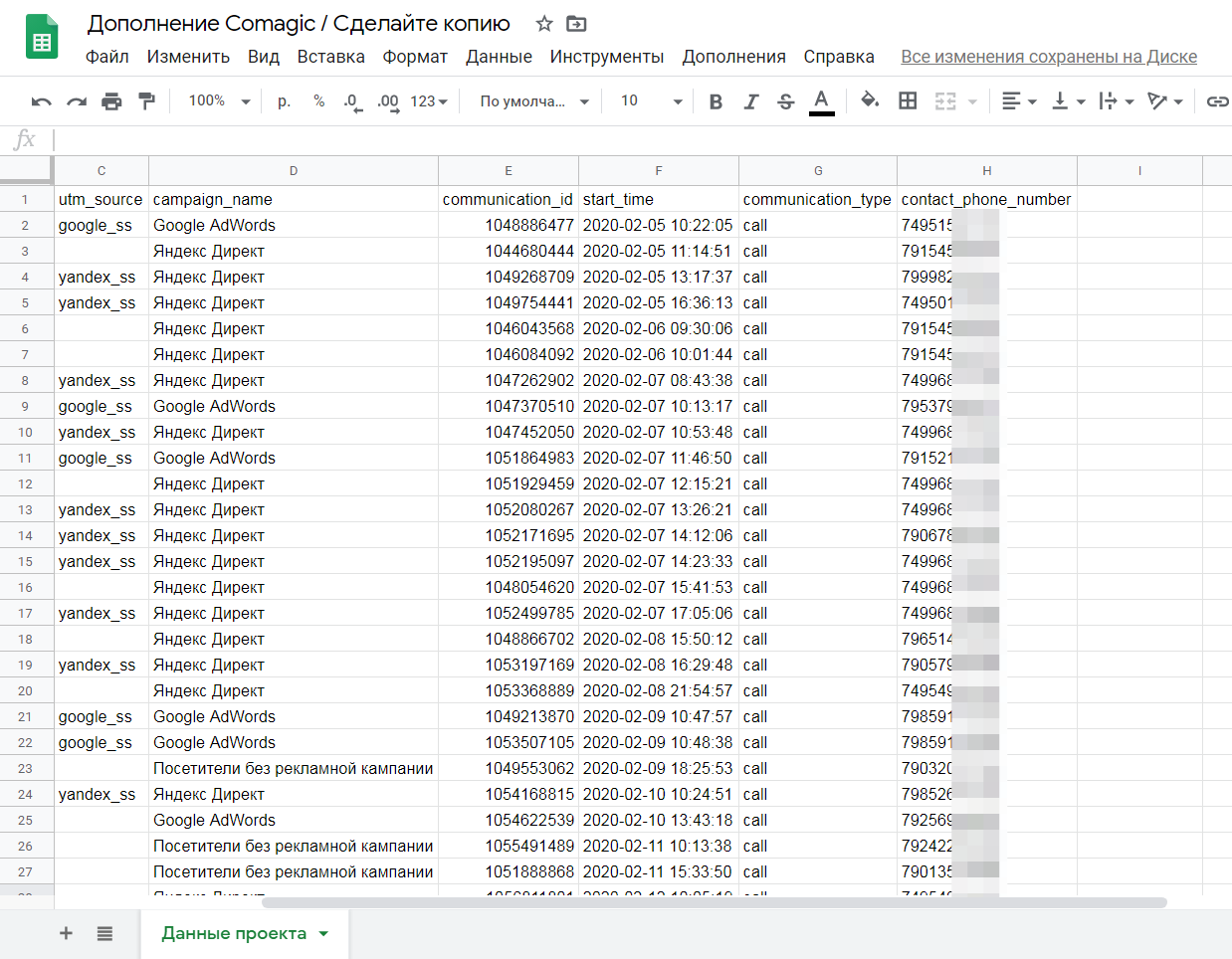Click the document title text
Screen dimensions: 1232x959
(x=299, y=23)
